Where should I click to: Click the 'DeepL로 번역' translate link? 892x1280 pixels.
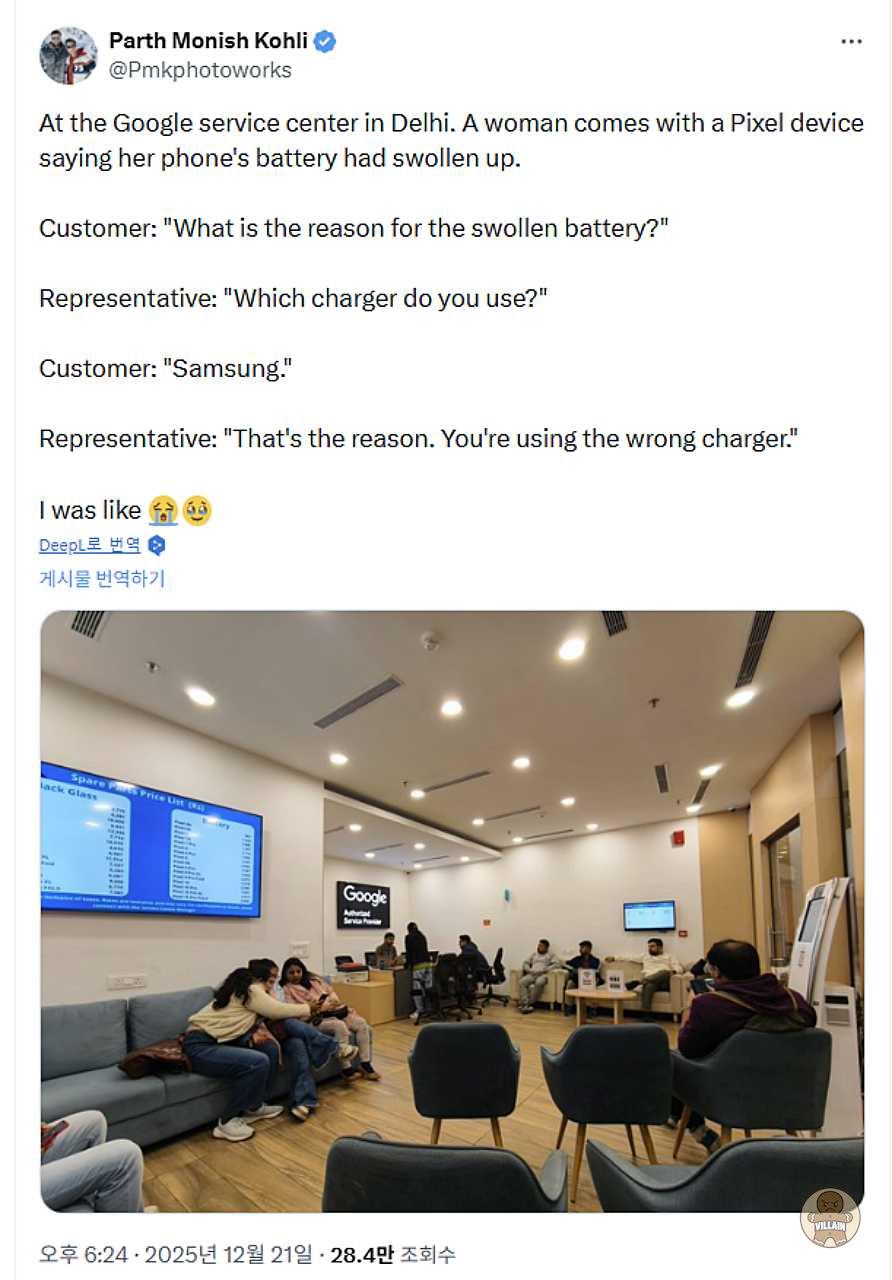(90, 545)
